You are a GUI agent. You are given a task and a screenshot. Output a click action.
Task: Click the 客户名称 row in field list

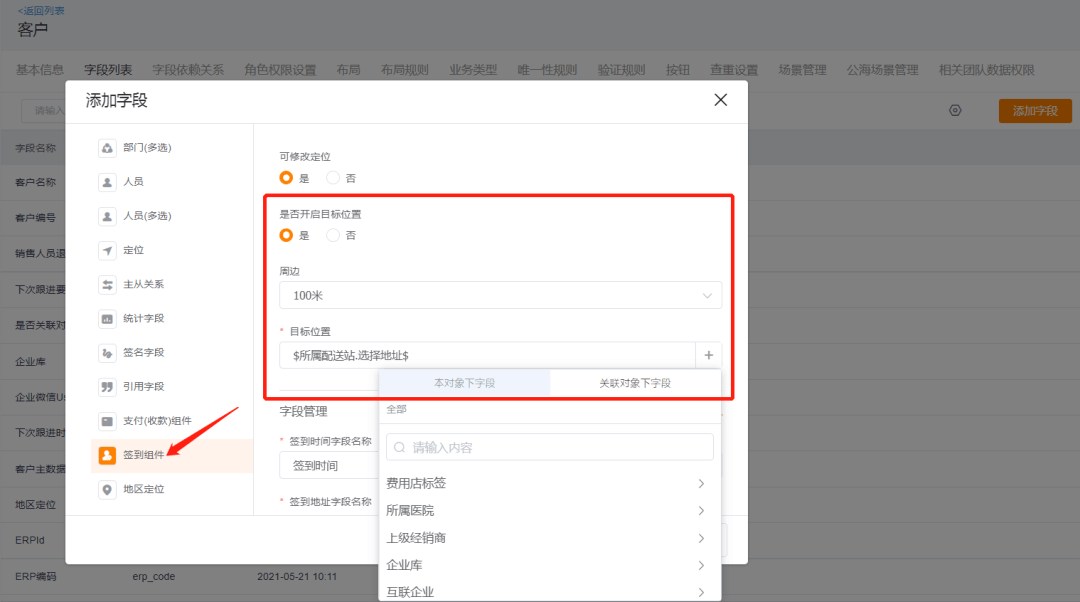(35, 183)
